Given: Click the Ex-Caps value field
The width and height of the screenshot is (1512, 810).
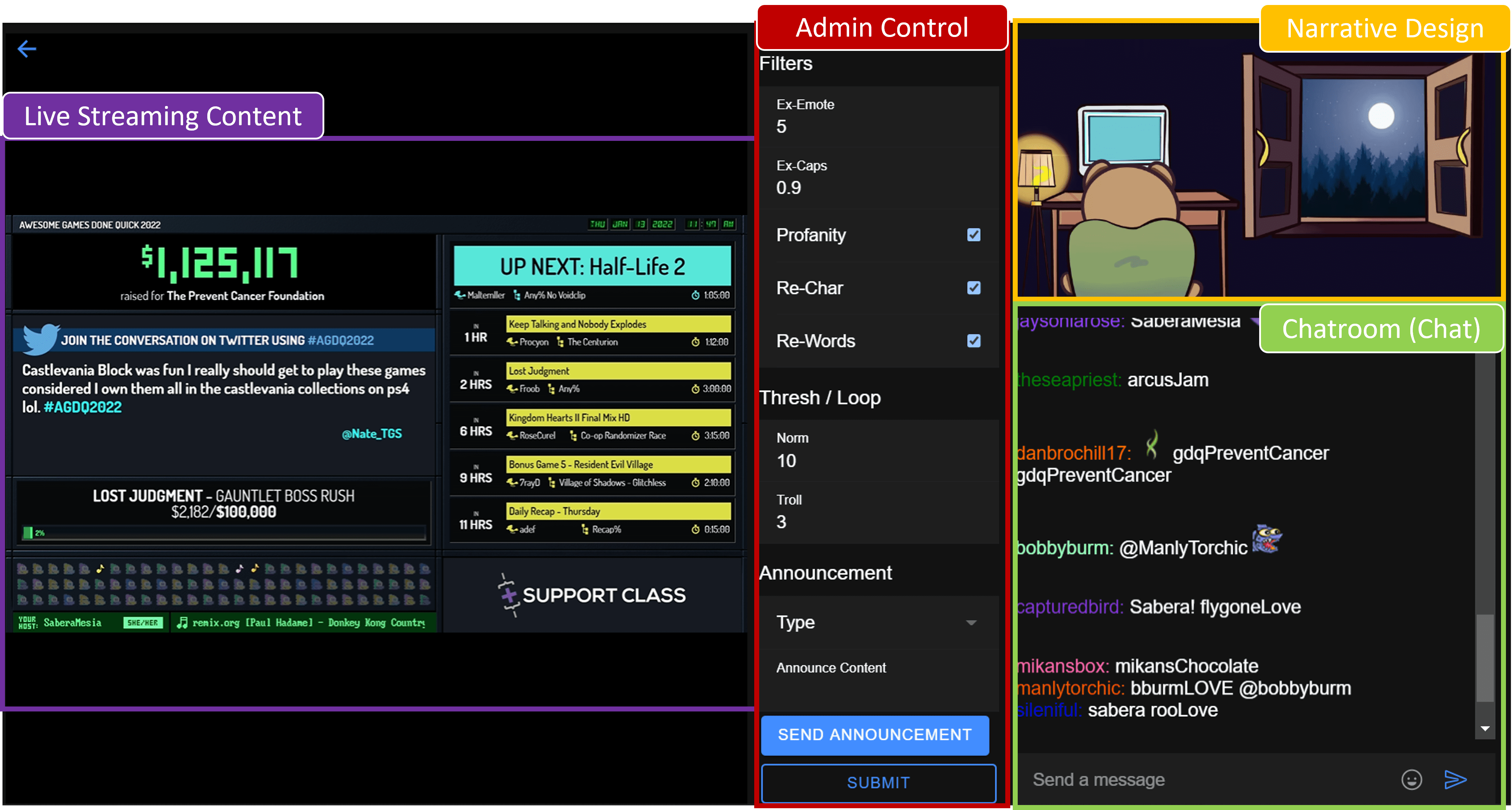Looking at the screenshot, I should pos(879,178).
